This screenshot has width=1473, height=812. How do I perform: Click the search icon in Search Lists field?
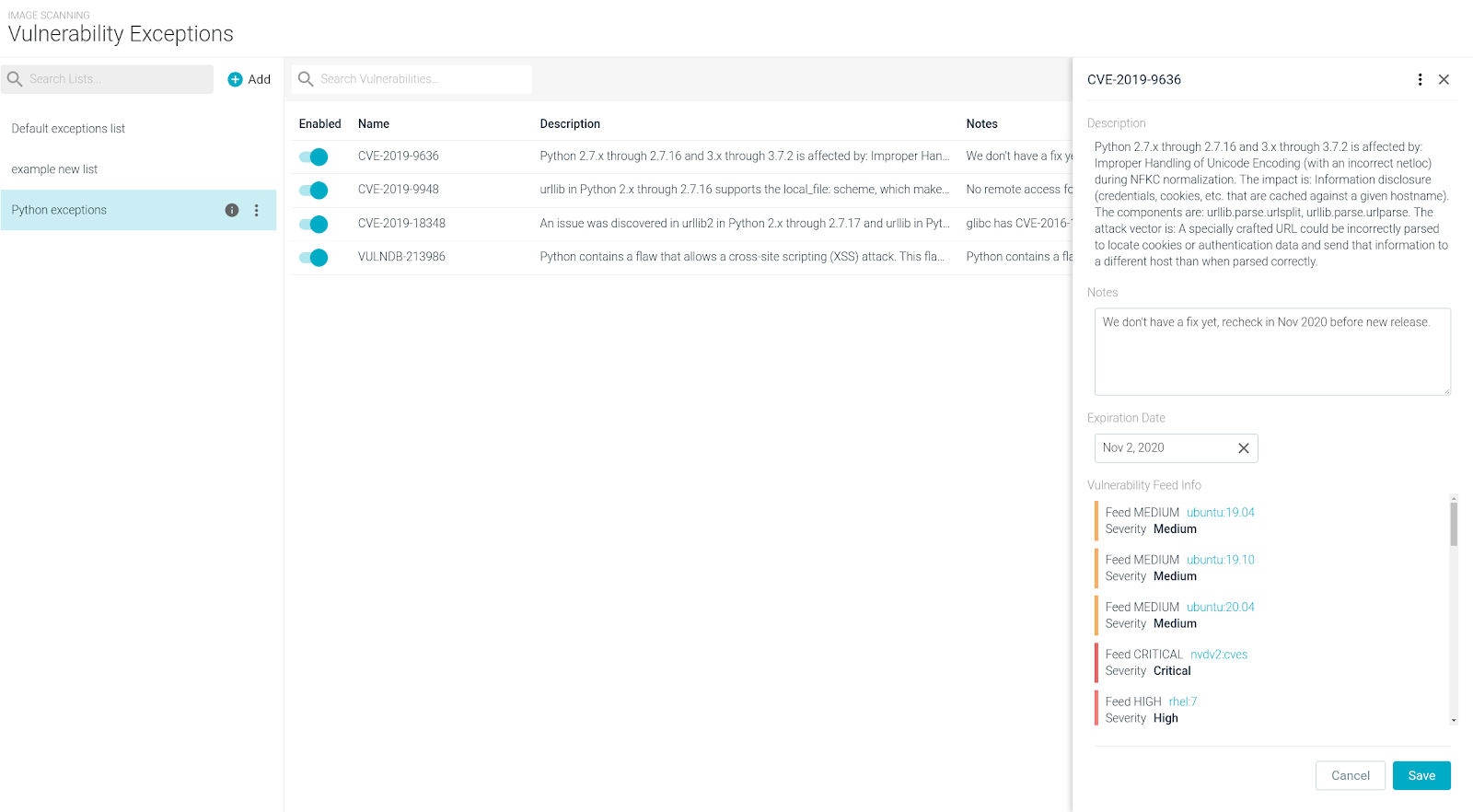[x=15, y=79]
